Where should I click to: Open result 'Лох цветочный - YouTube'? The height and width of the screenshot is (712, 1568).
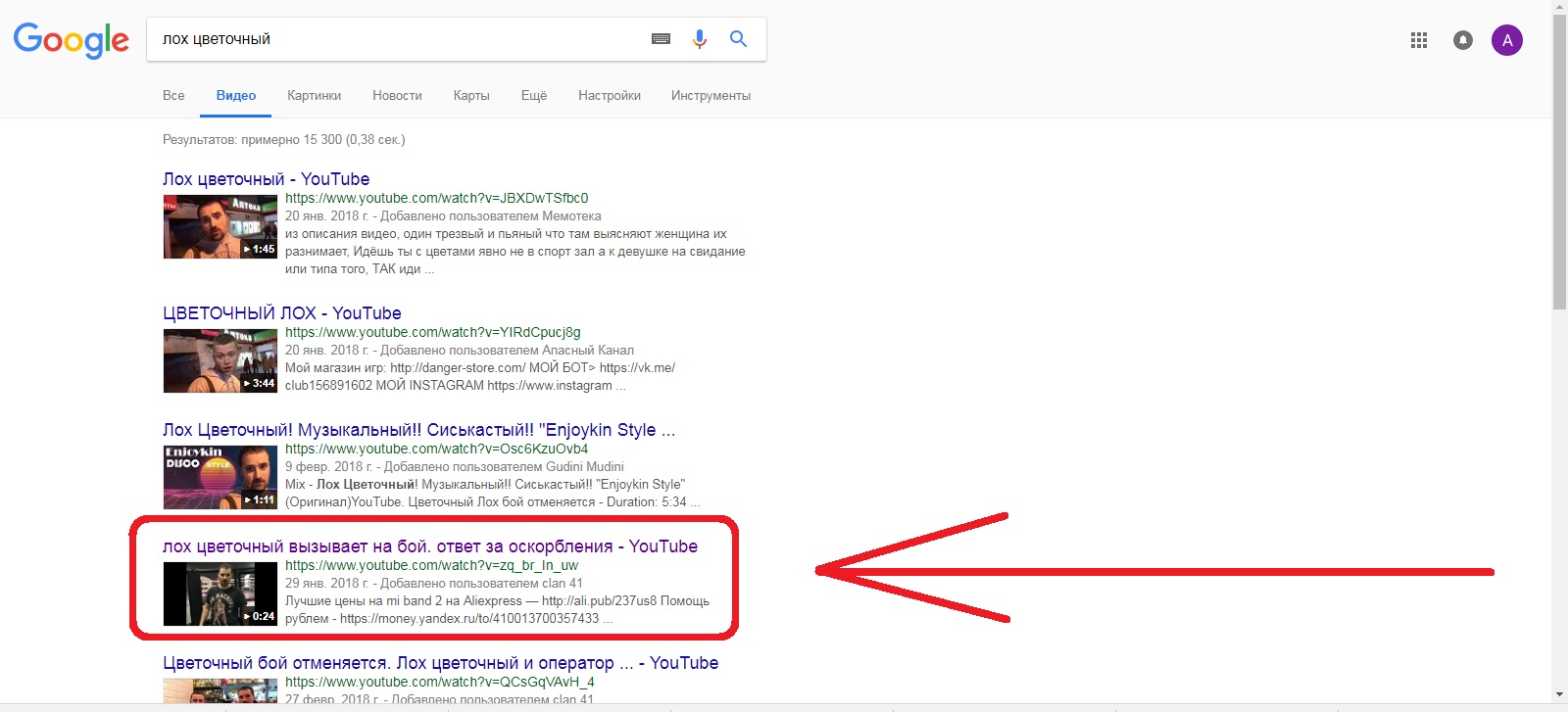tap(267, 179)
